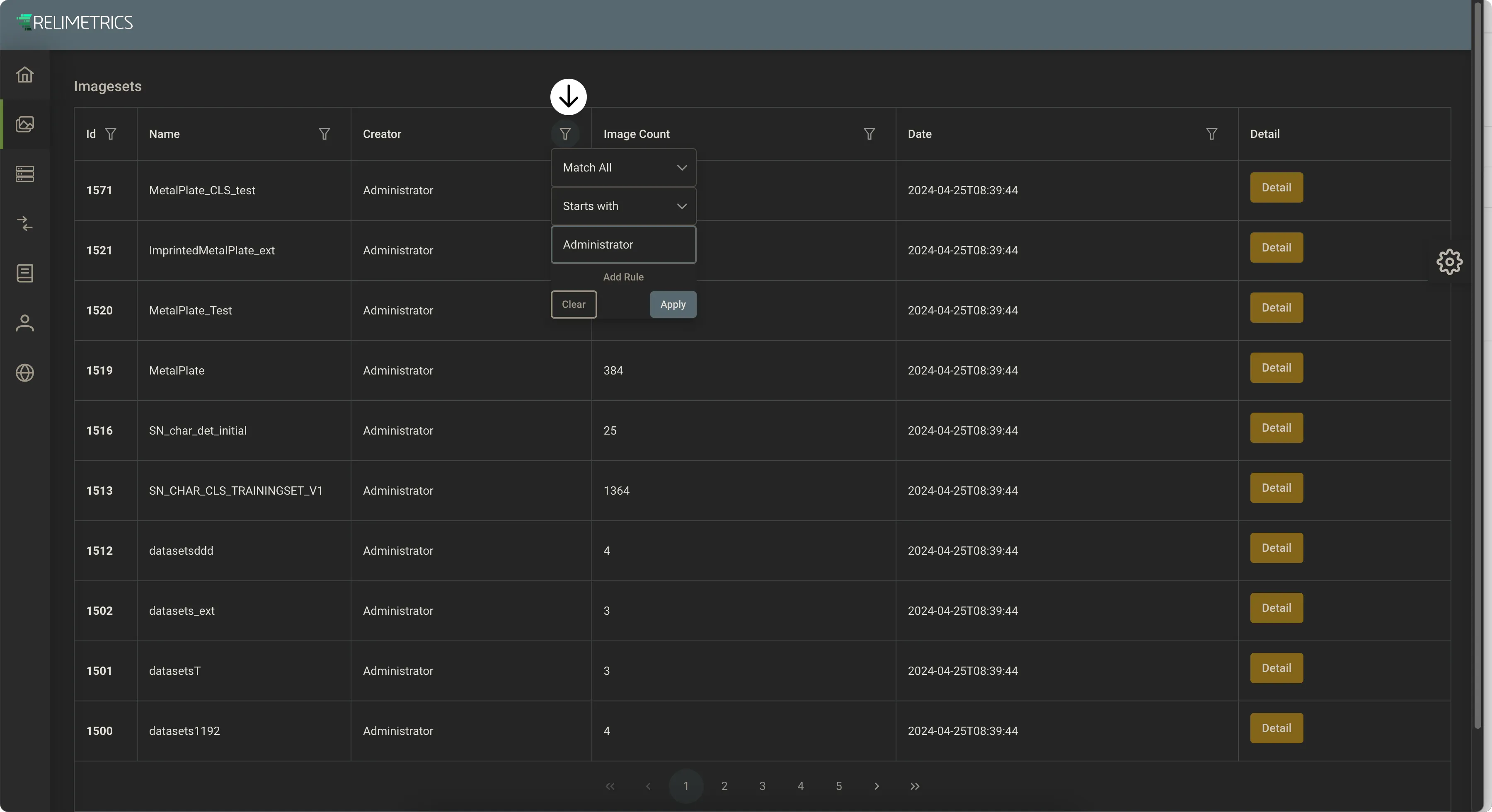Jump to last page with double chevron
This screenshot has height=812, width=1492.
[x=915, y=786]
